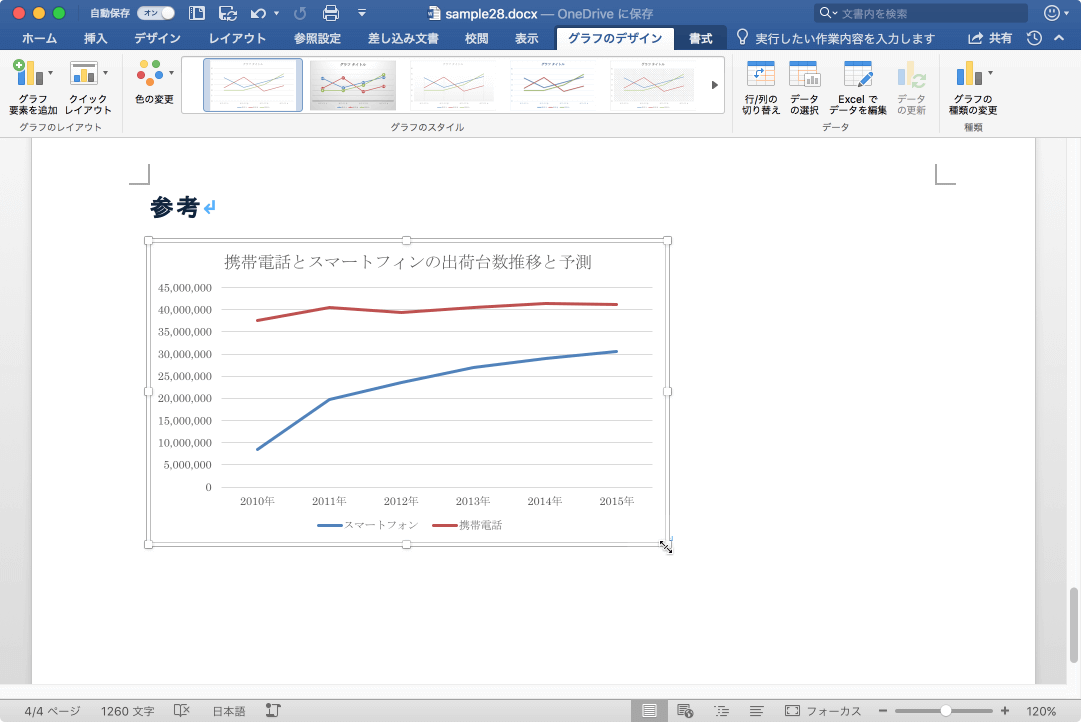The height and width of the screenshot is (722, 1081).
Task: Switch to the 書式 tab
Action: pyautogui.click(x=700, y=39)
